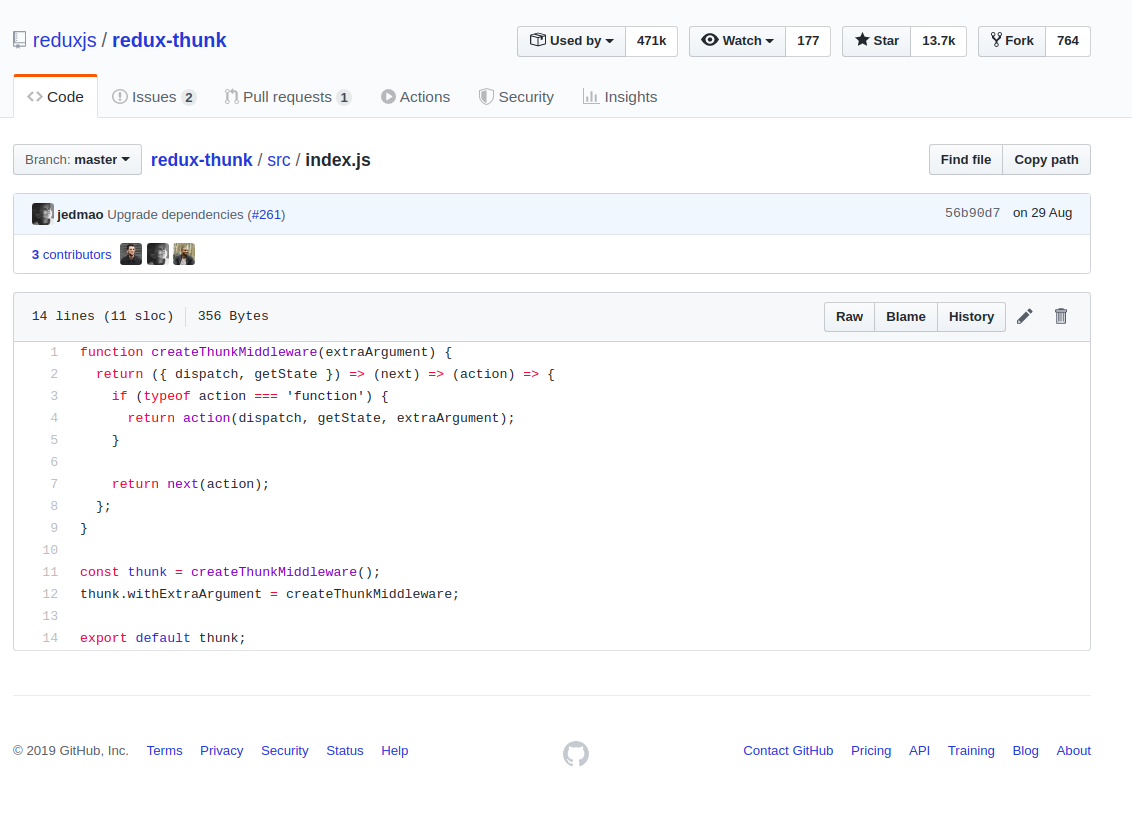Image resolution: width=1132 pixels, height=819 pixels.
Task: Select line number 14 in the code
Action: (x=50, y=638)
